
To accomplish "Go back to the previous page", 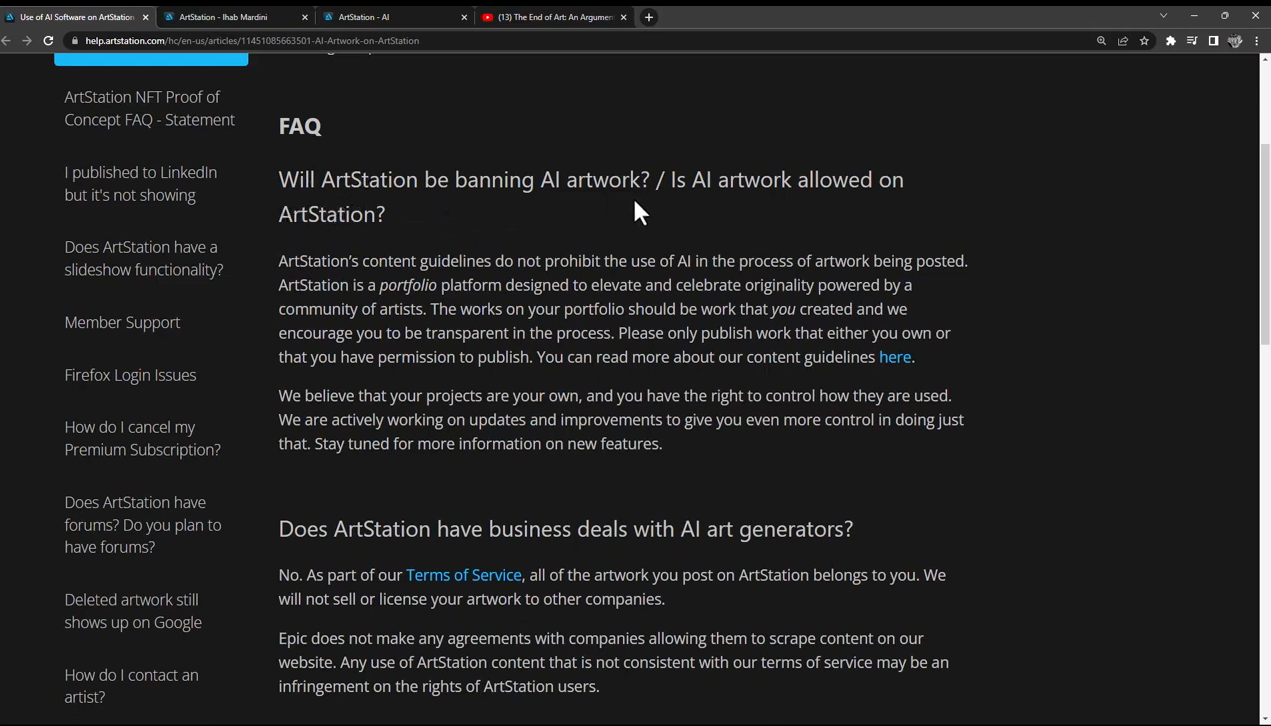I will [x=7, y=41].
